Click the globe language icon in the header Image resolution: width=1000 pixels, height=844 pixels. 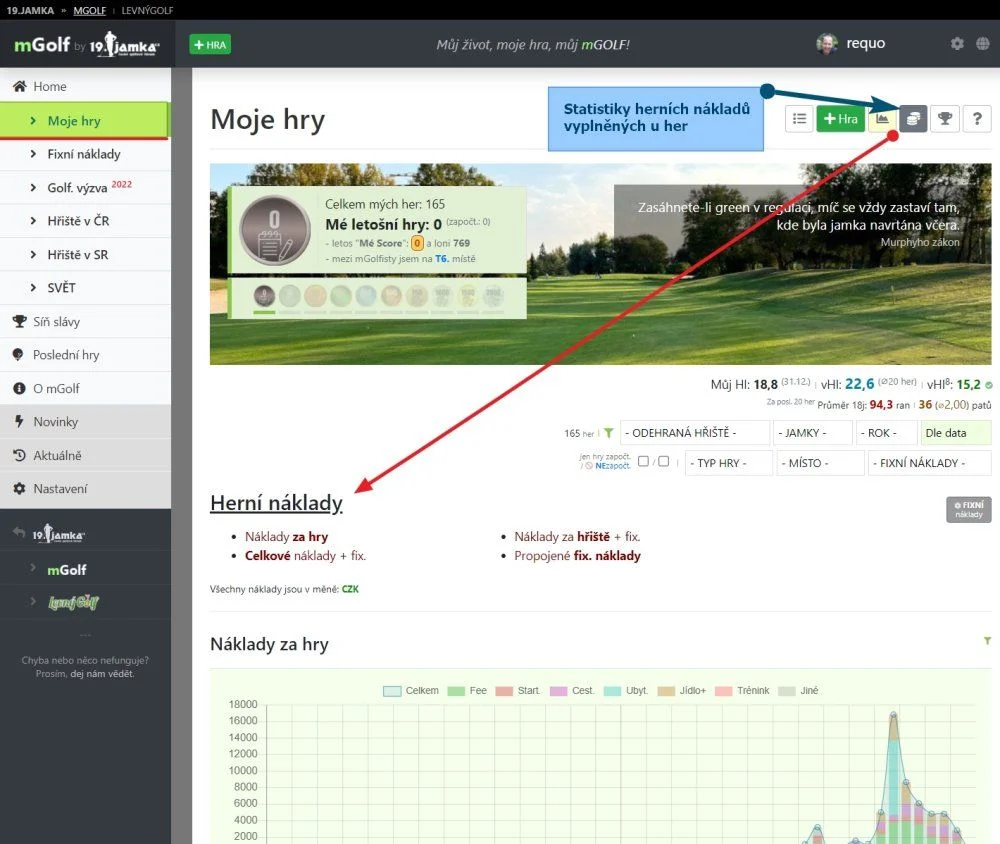coord(983,43)
